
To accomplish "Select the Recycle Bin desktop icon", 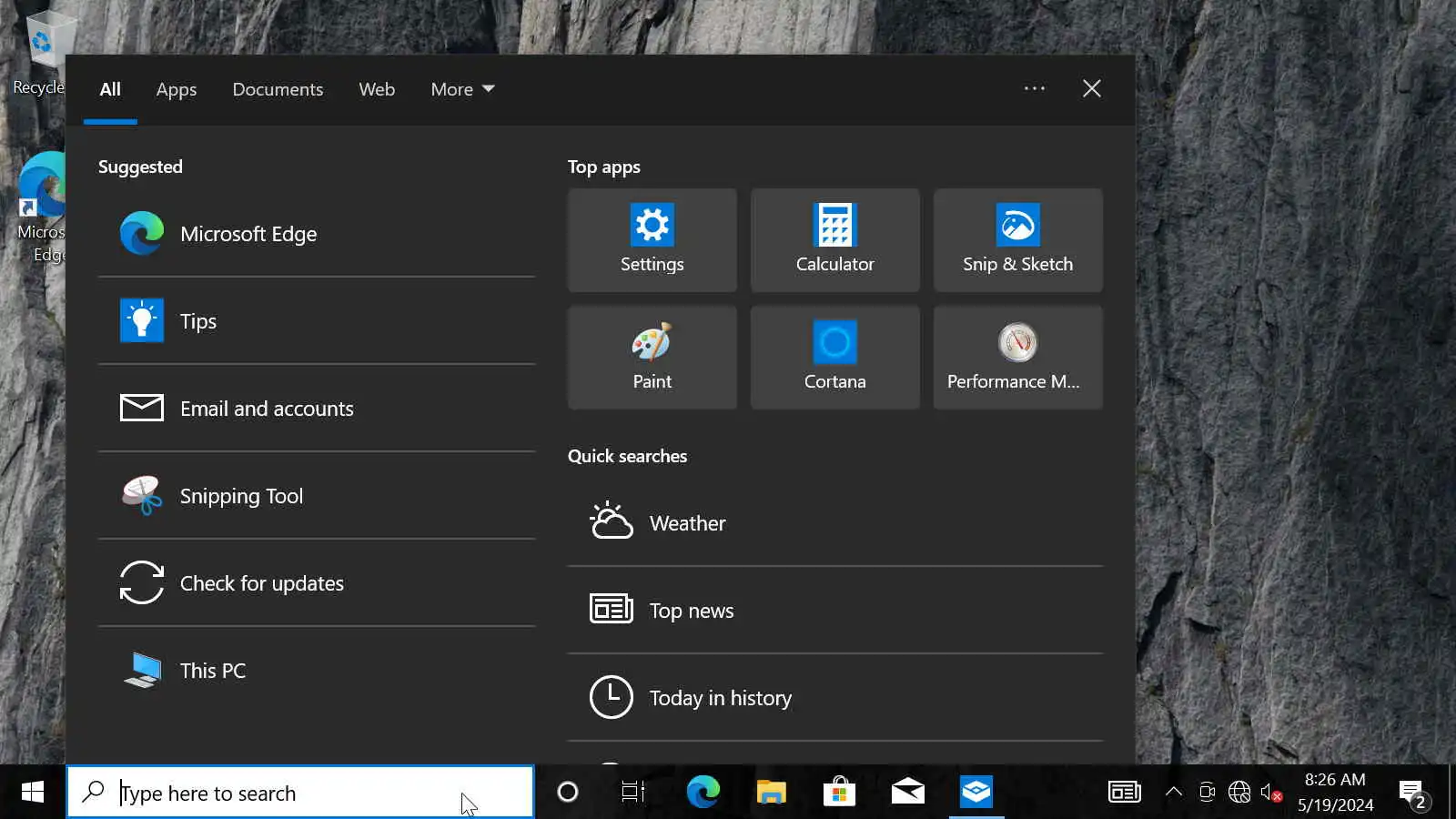I will point(39,53).
